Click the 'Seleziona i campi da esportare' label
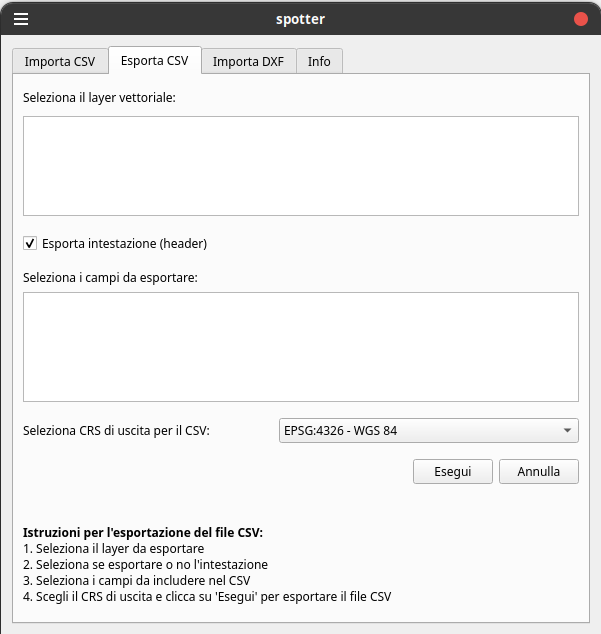Screen dimensions: 601x634 pyautogui.click(x=110, y=277)
